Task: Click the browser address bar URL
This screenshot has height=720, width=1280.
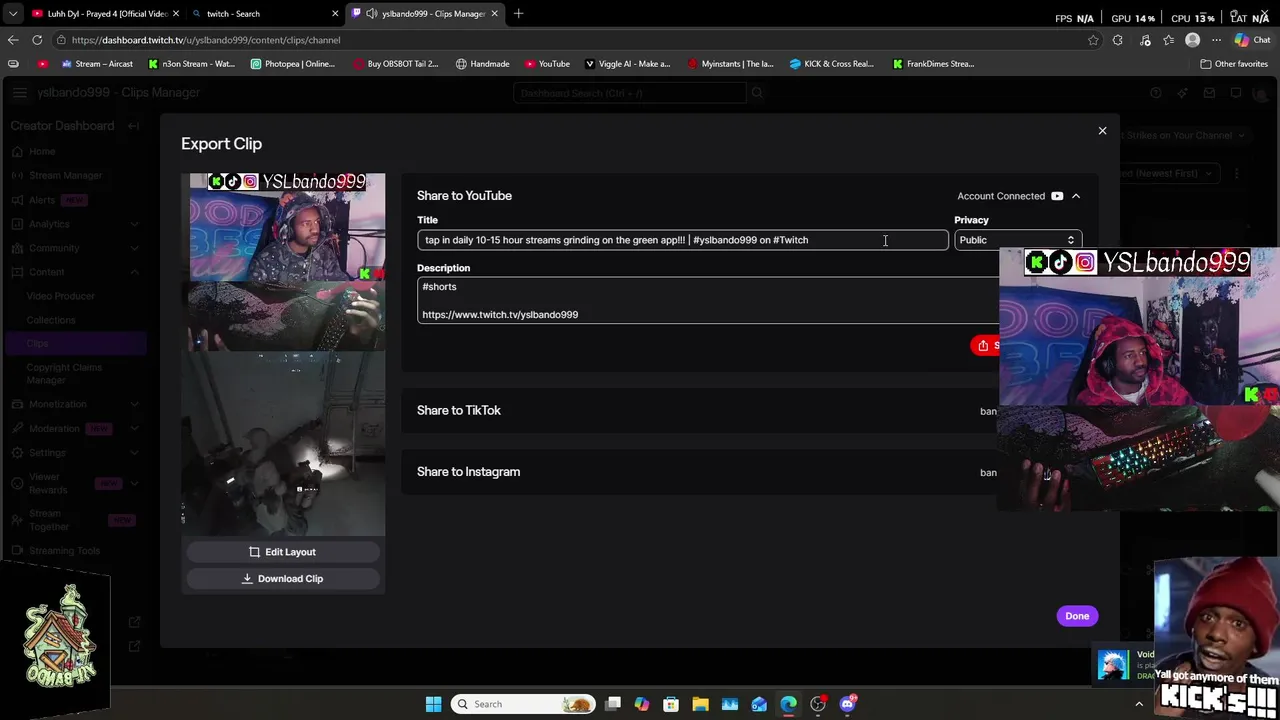Action: 206,40
